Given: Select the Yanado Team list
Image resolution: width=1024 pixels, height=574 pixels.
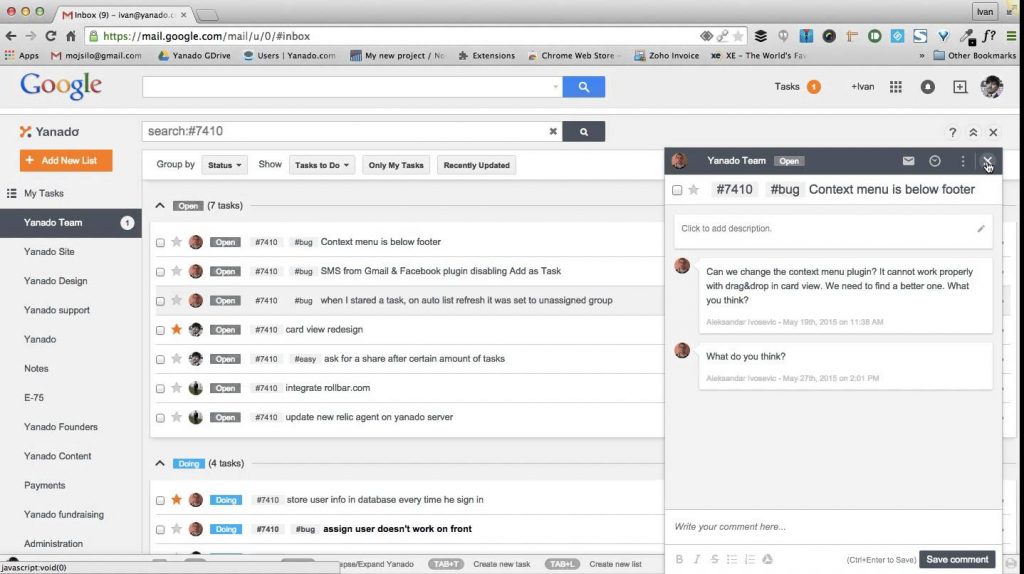Looking at the screenshot, I should pyautogui.click(x=71, y=223).
